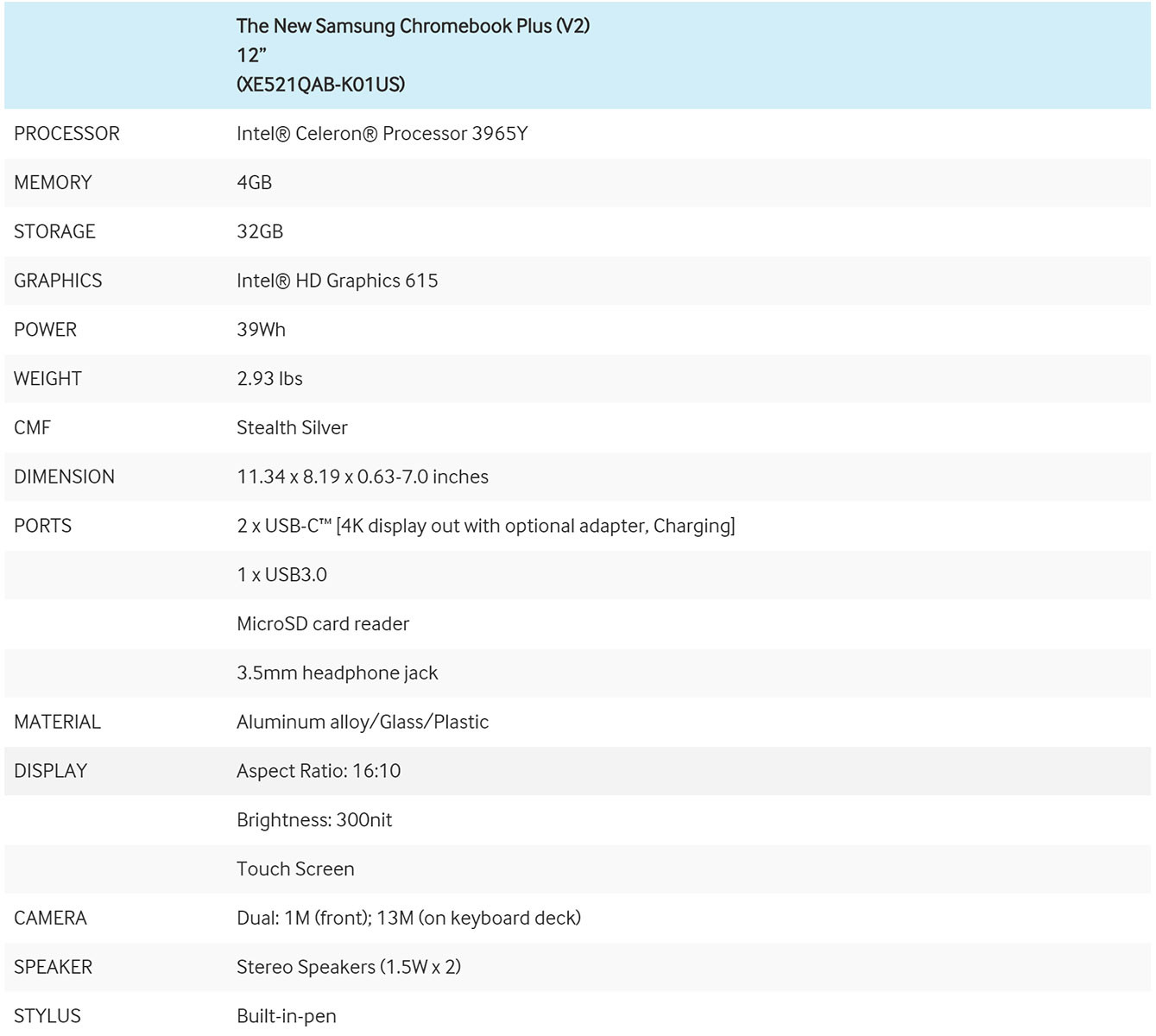Click the model number (XE521QAB-K01US)
The image size is (1156, 1036).
point(320,85)
